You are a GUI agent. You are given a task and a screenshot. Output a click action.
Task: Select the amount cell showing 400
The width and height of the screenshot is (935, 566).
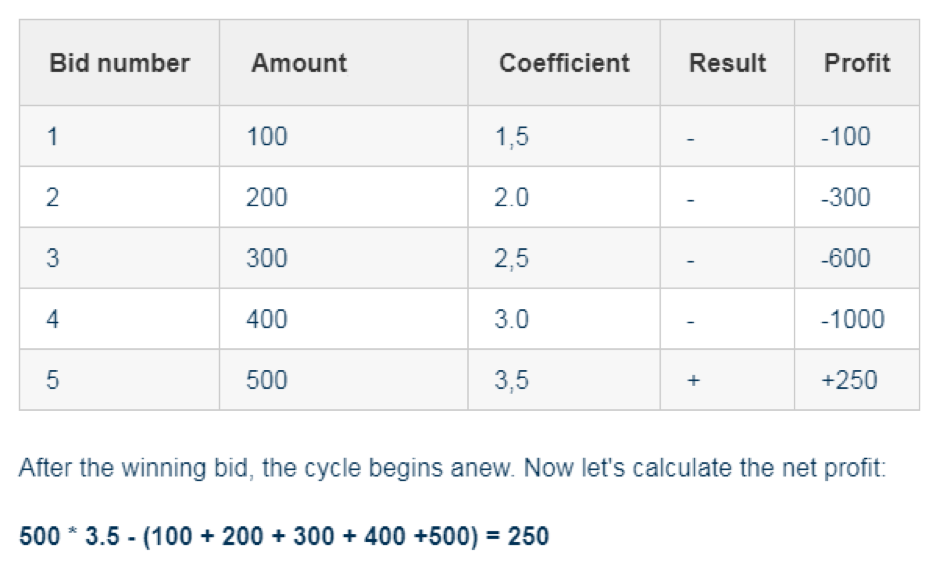343,319
